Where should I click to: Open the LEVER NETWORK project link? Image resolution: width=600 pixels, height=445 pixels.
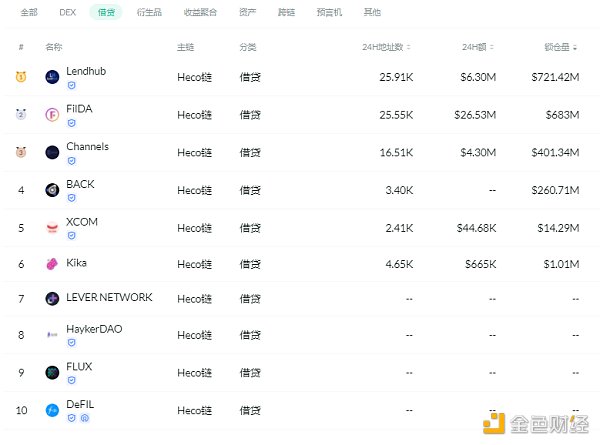pos(109,297)
